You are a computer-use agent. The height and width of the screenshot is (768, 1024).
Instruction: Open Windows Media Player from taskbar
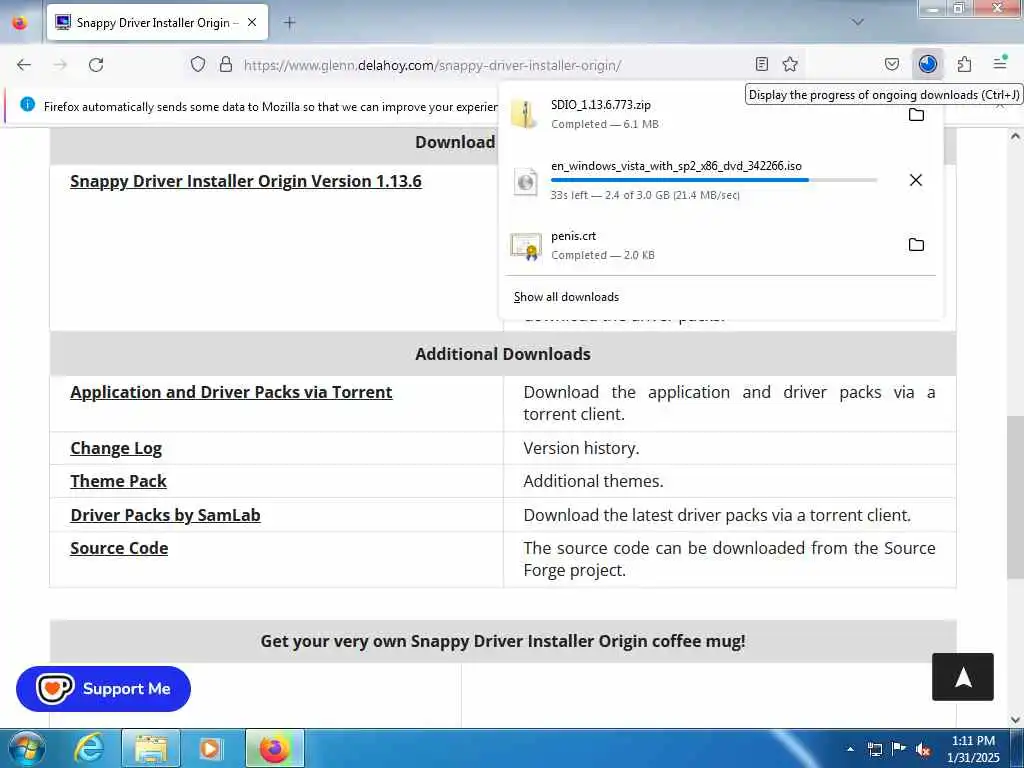(210, 748)
